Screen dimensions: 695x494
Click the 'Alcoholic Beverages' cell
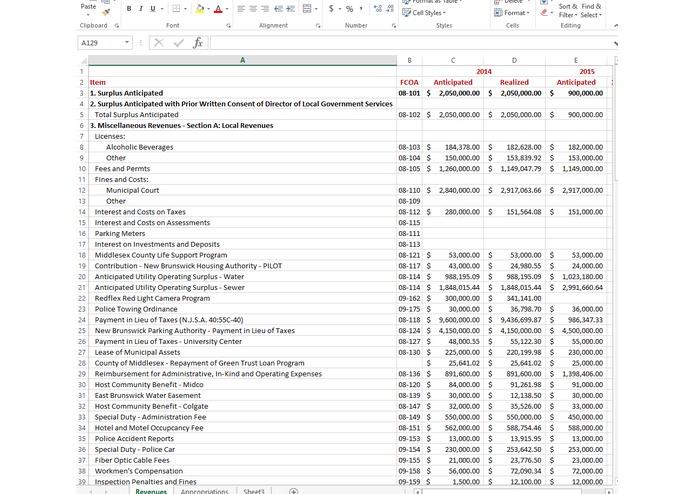pyautogui.click(x=242, y=147)
